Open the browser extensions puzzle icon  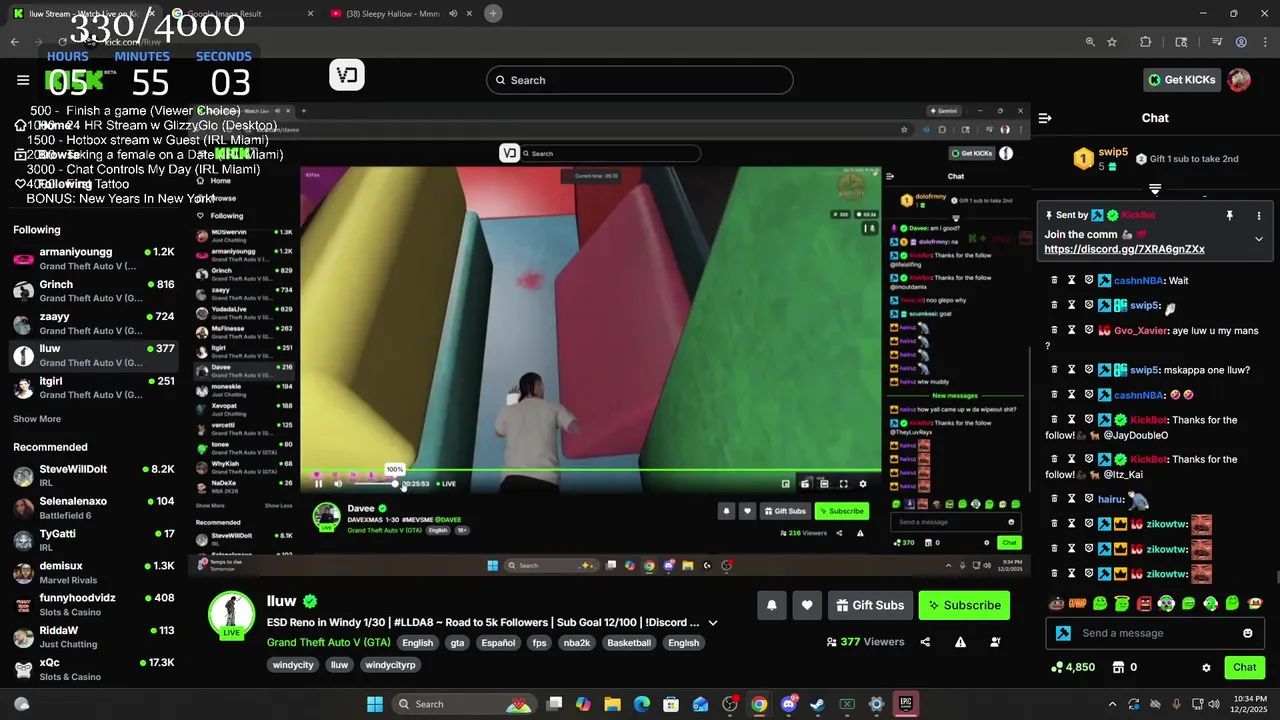click(x=1146, y=42)
